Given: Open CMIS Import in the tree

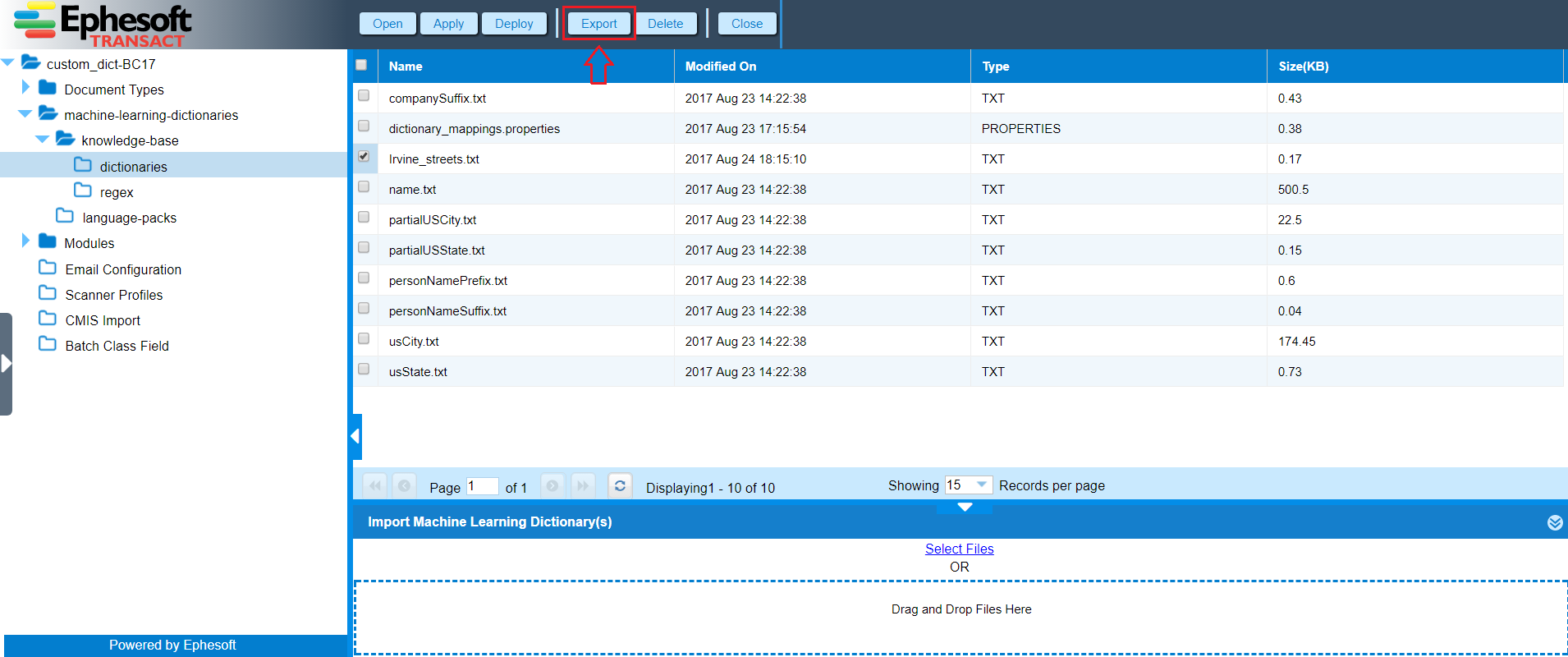Looking at the screenshot, I should (103, 320).
